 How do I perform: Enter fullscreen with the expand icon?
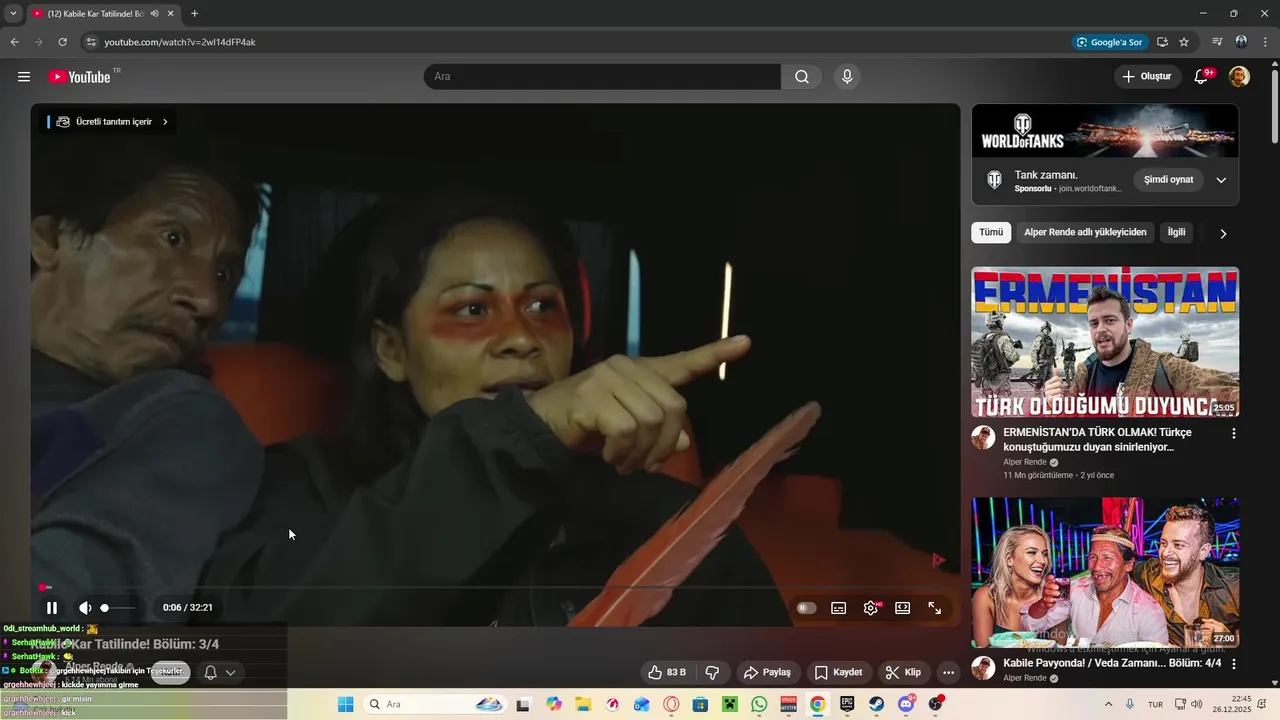click(935, 608)
